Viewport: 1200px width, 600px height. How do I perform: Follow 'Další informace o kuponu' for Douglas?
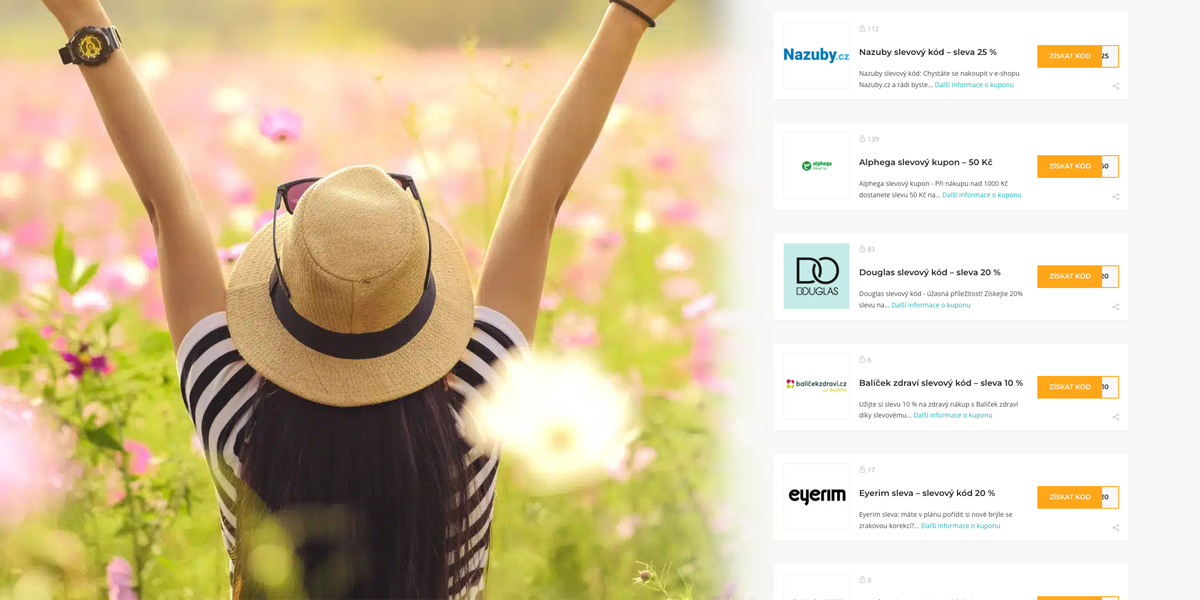931,305
